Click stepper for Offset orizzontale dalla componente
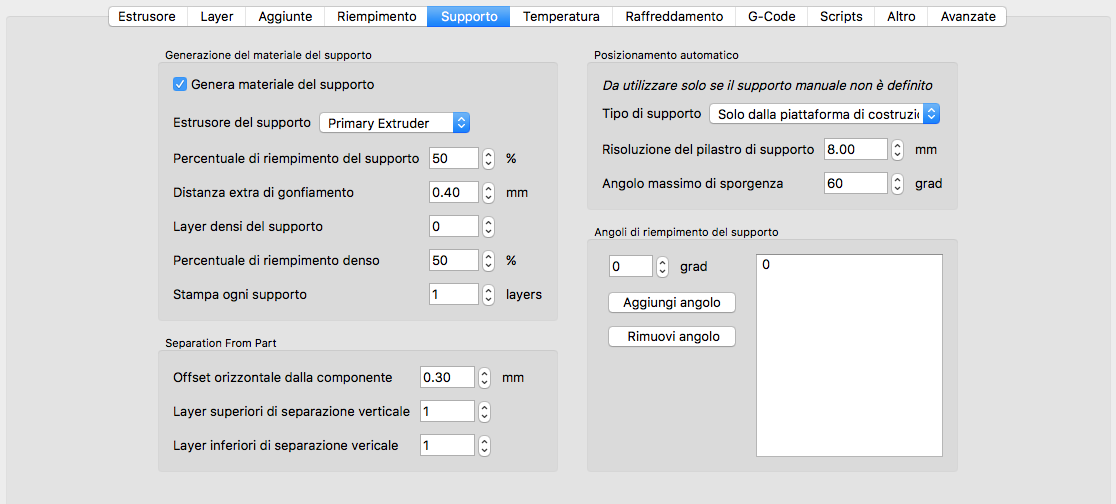Screen dimensions: 1116x504 click(x=484, y=378)
